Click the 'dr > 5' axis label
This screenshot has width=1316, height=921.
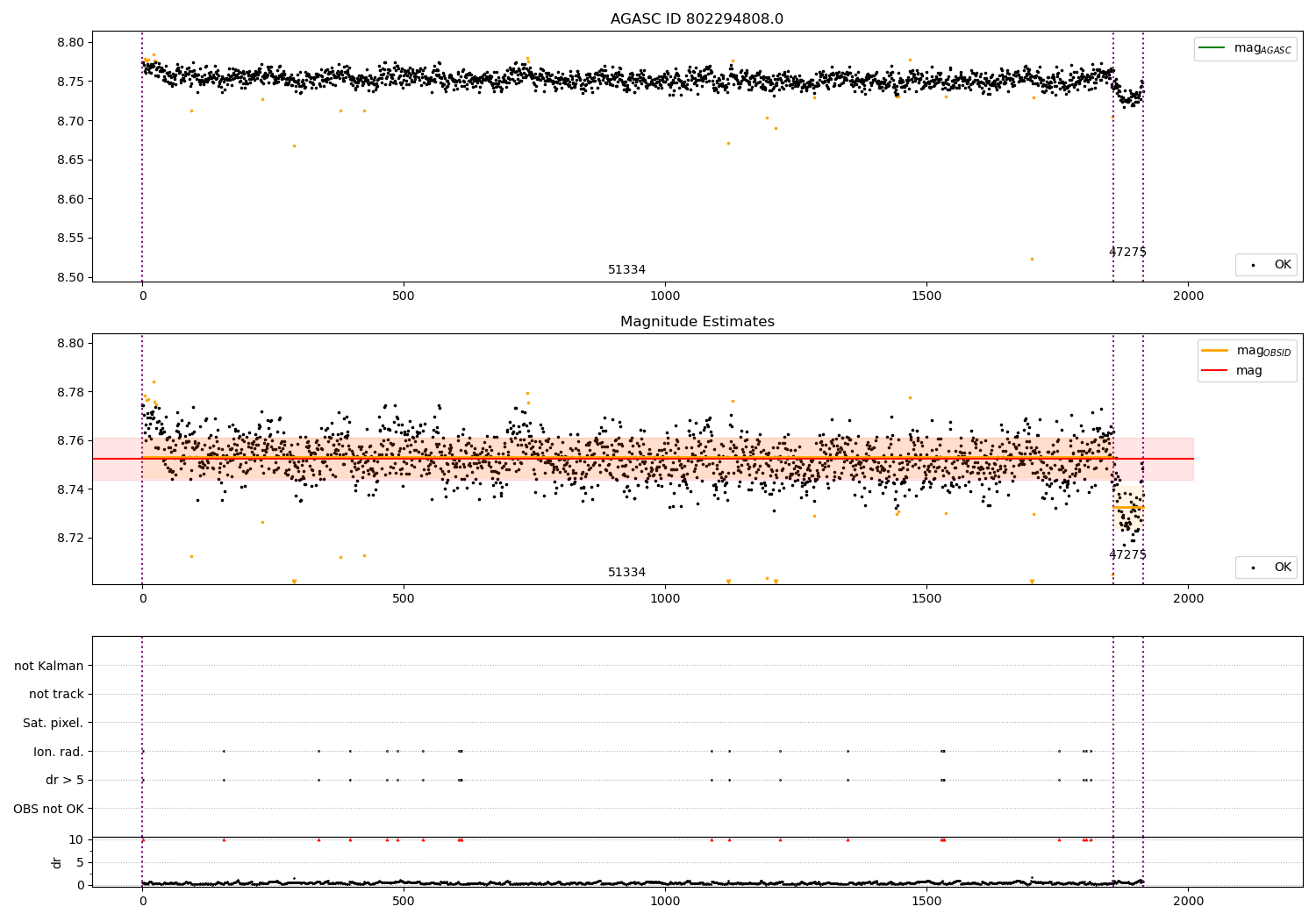pos(65,780)
